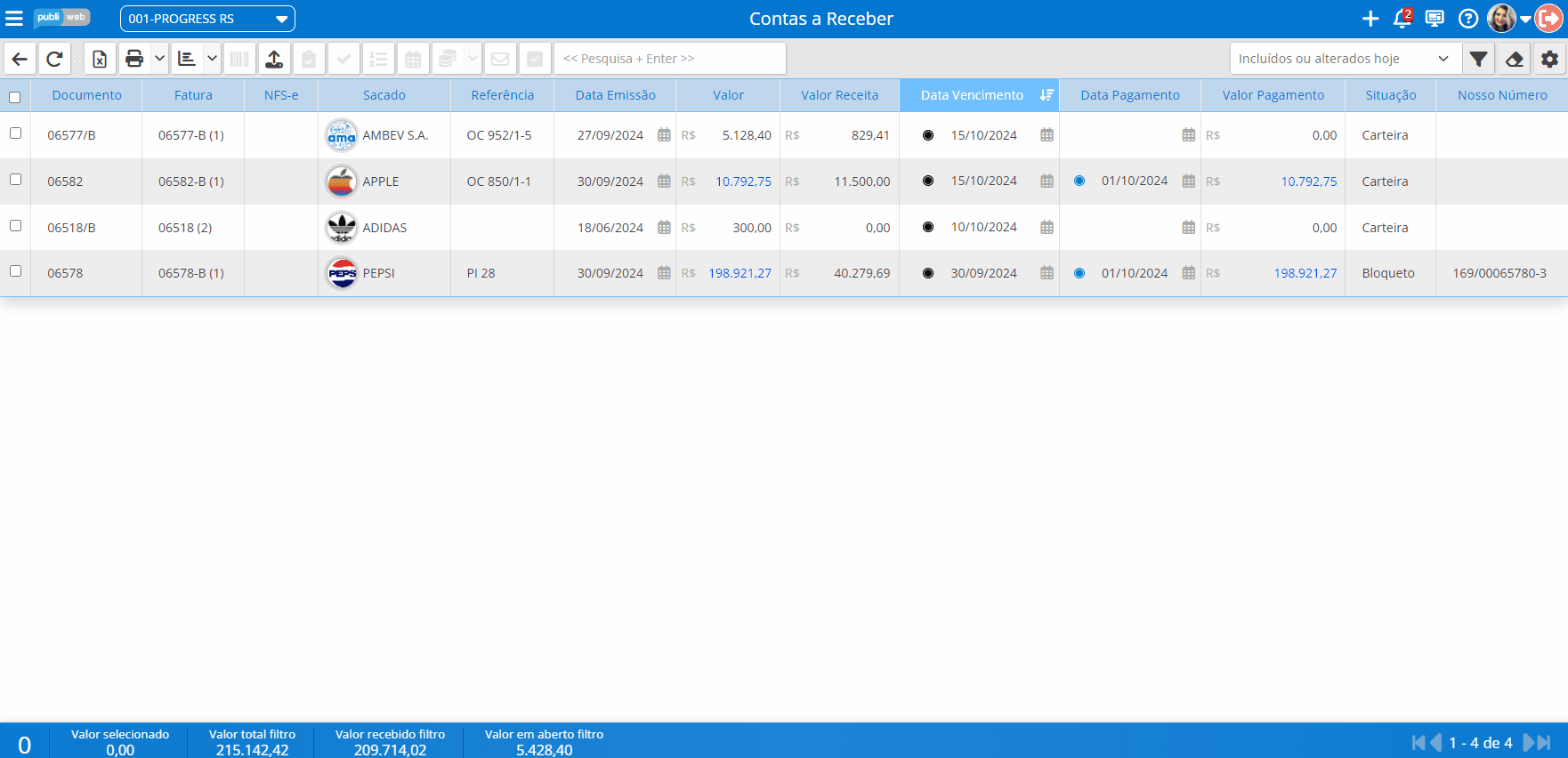Sort by the Nosso Número column header
This screenshot has width=1568, height=758.
pos(1502,95)
